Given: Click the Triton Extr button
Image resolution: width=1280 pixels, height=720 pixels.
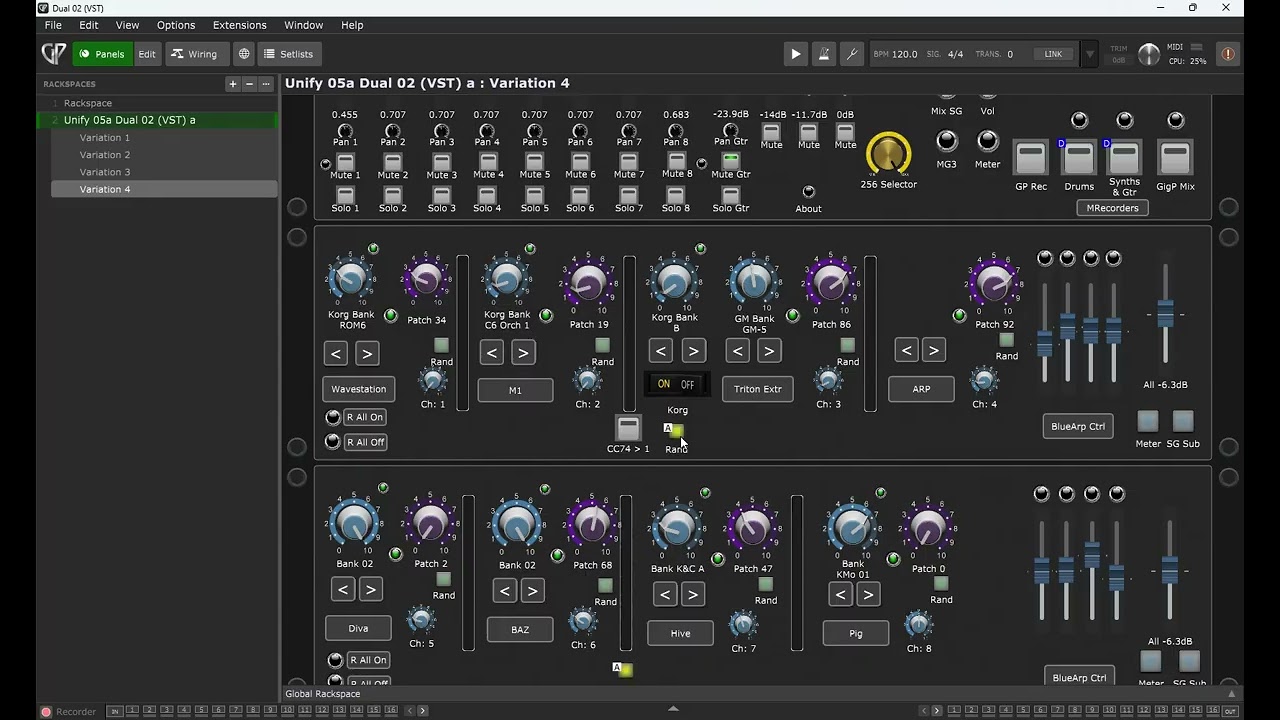Looking at the screenshot, I should coord(758,389).
